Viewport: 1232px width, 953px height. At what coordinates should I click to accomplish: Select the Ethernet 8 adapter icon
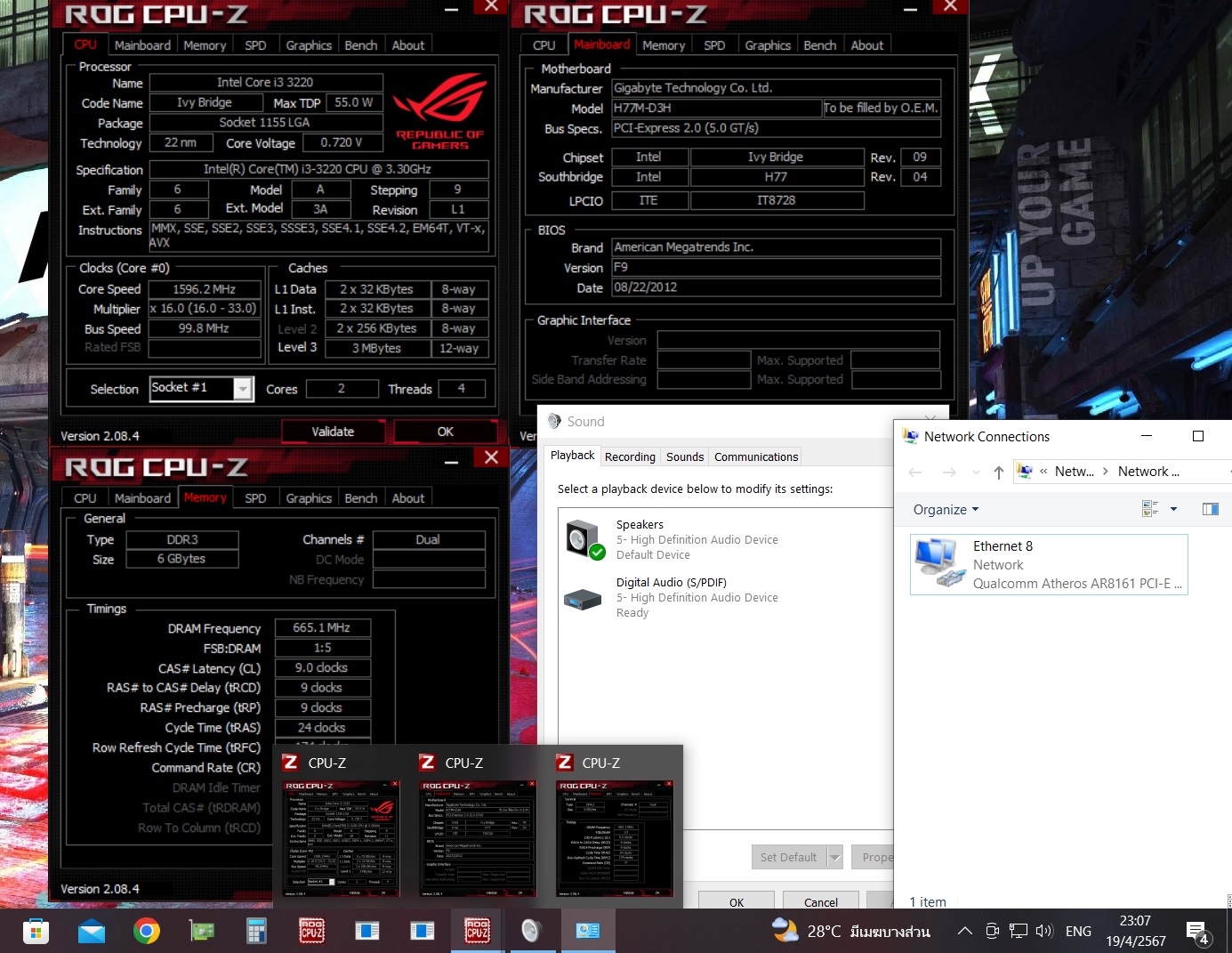[x=940, y=563]
